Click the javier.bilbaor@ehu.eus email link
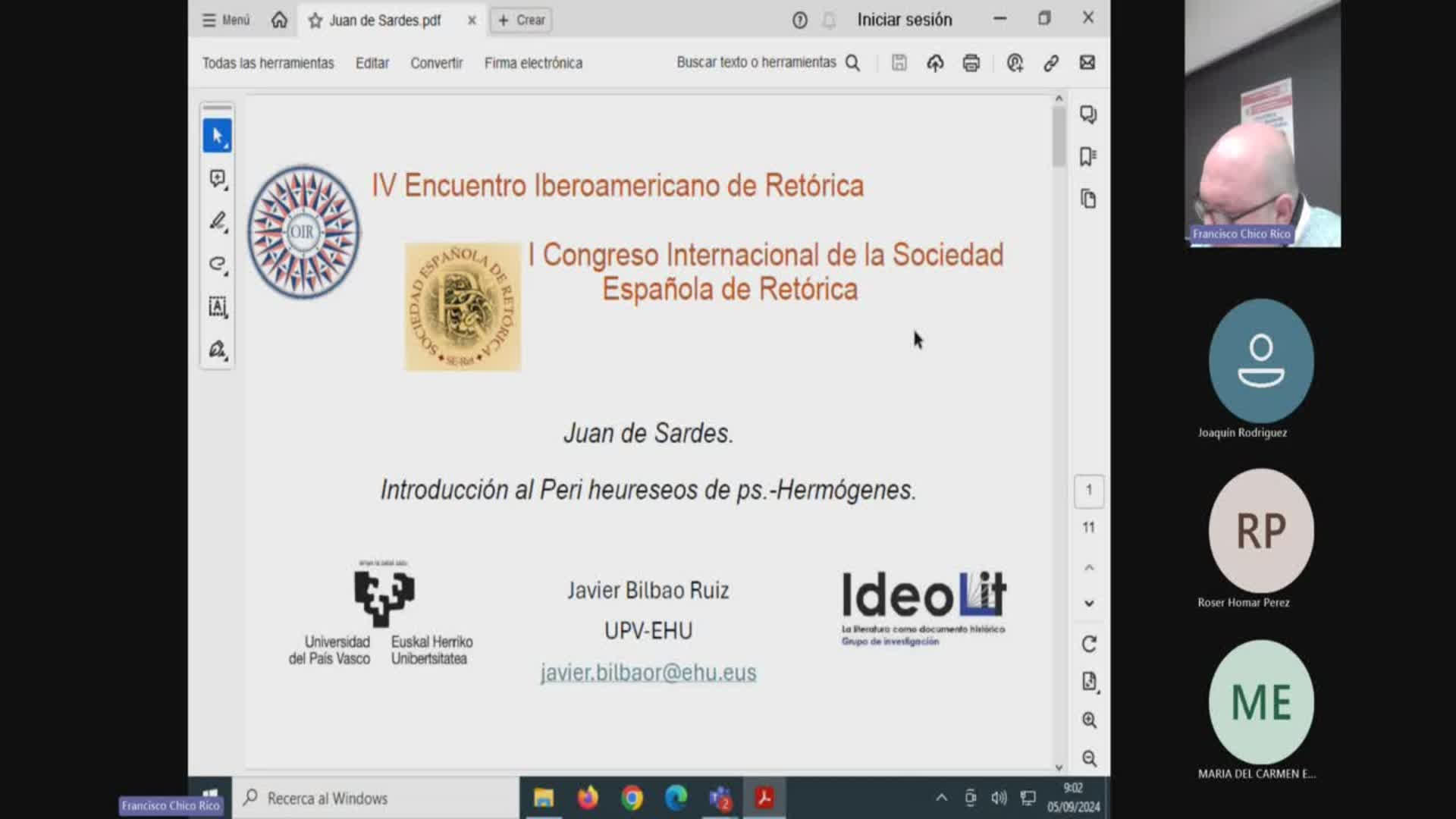1456x819 pixels. 648,673
